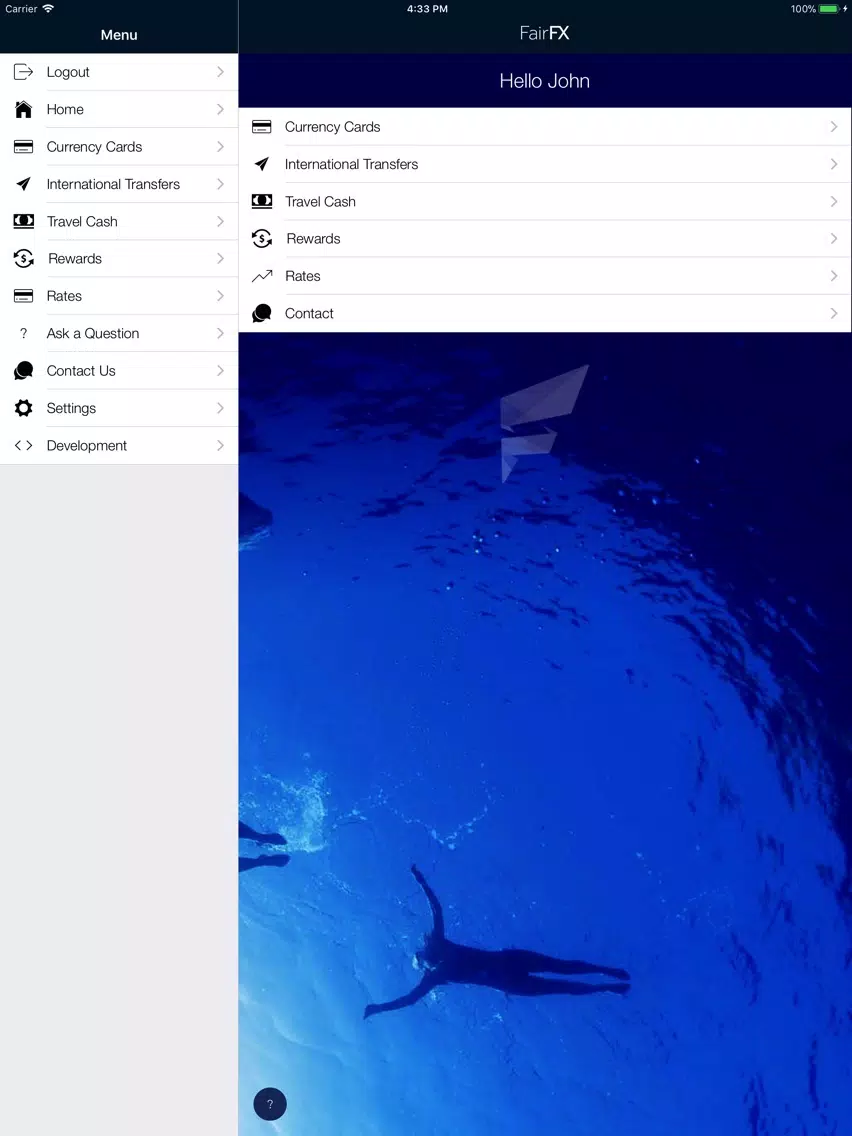Open the main International Transfers chevron
852x1136 pixels.
(x=834, y=164)
